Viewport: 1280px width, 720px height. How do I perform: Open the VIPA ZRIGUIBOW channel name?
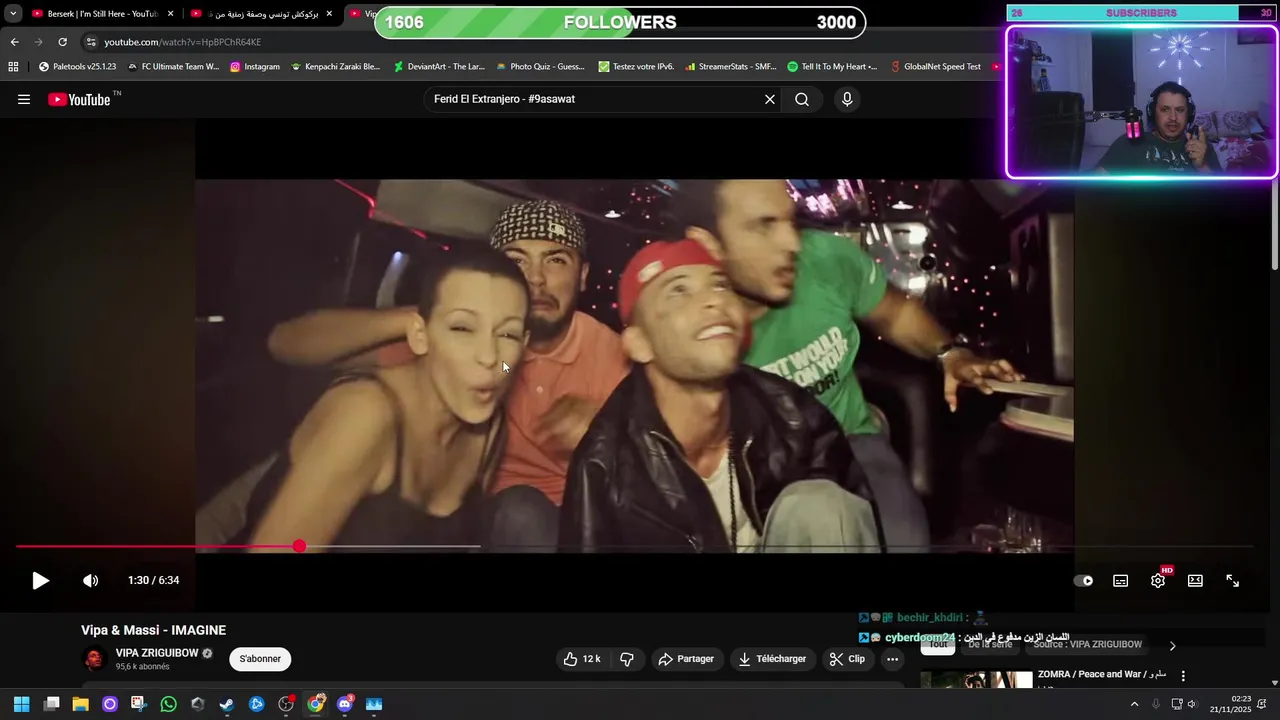click(x=157, y=653)
